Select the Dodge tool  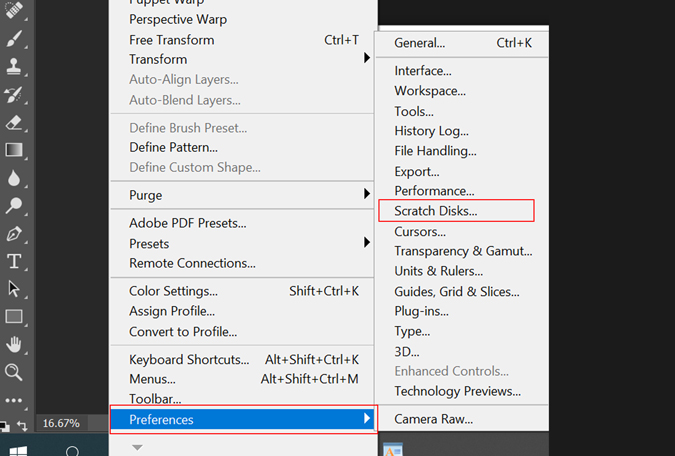point(14,206)
